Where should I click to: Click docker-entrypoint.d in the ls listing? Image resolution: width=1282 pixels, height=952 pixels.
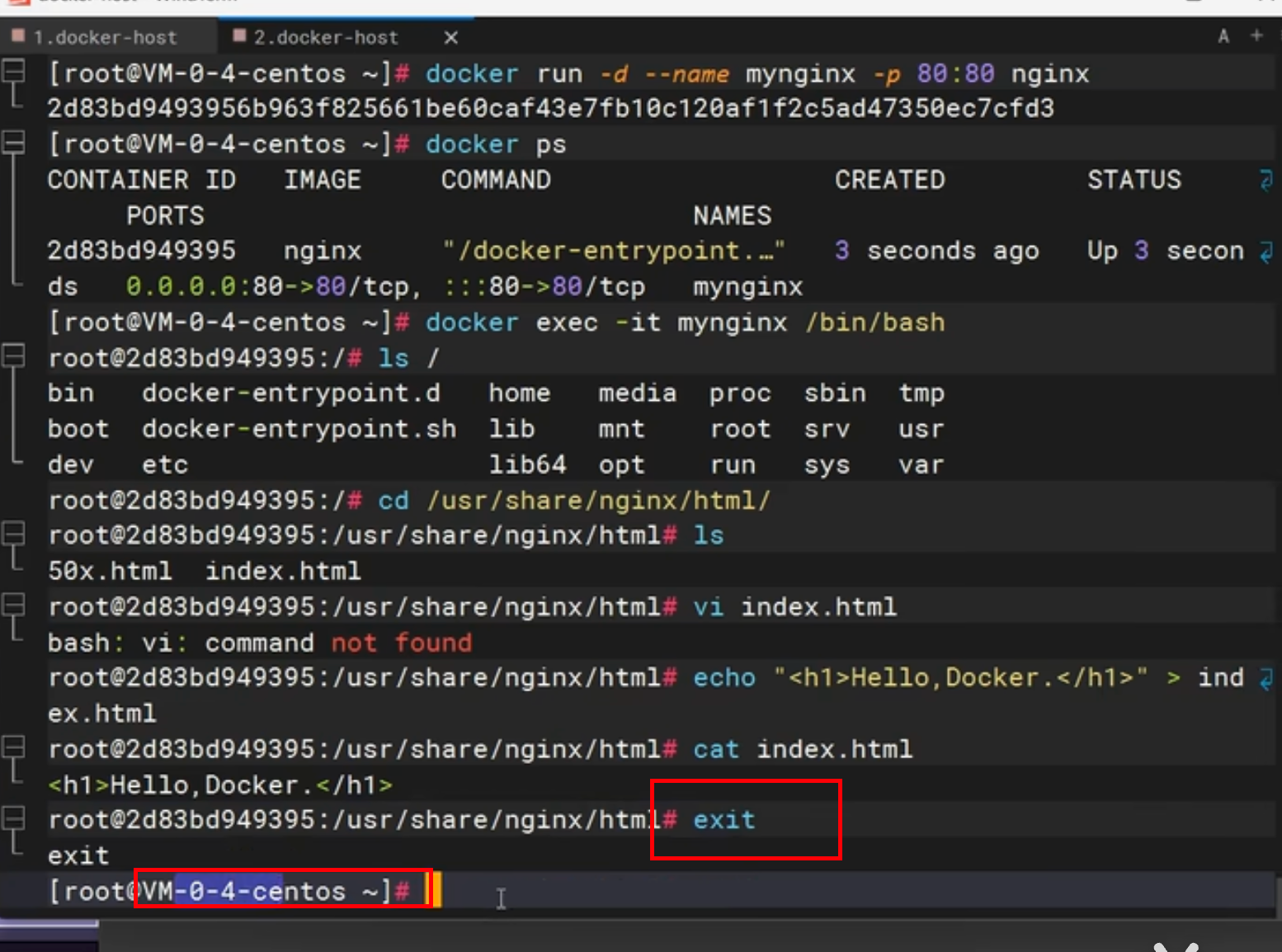(291, 393)
